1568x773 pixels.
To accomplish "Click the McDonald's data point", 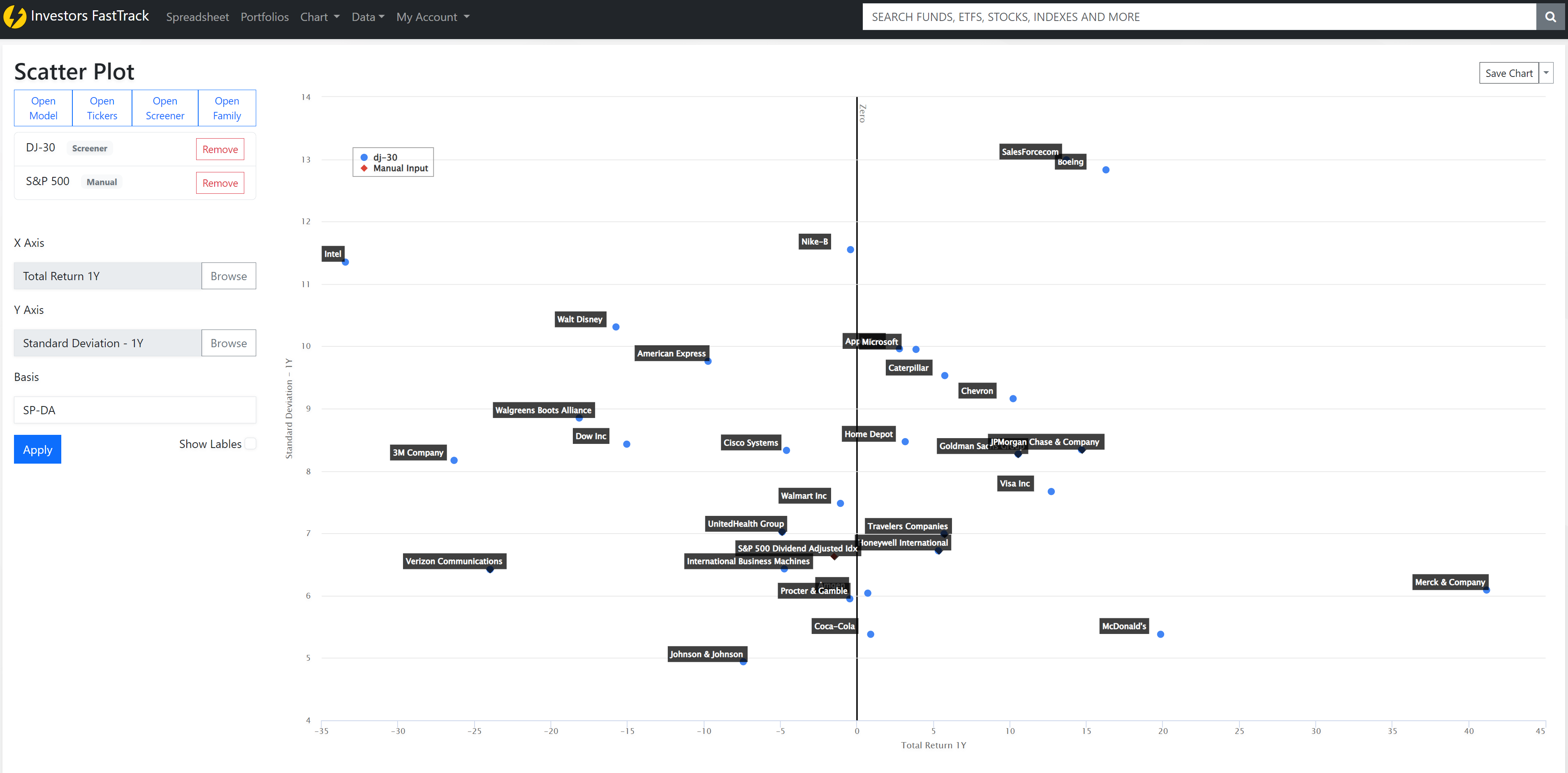I will tap(1161, 634).
